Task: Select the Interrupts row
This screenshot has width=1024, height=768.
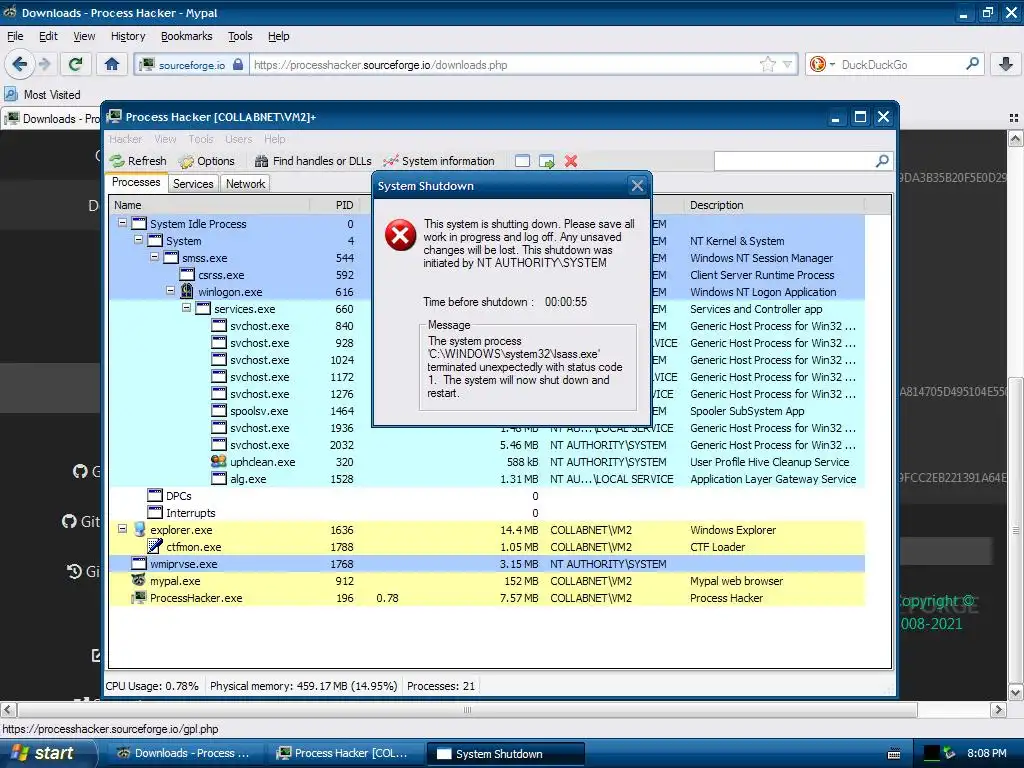Action: tap(487, 513)
